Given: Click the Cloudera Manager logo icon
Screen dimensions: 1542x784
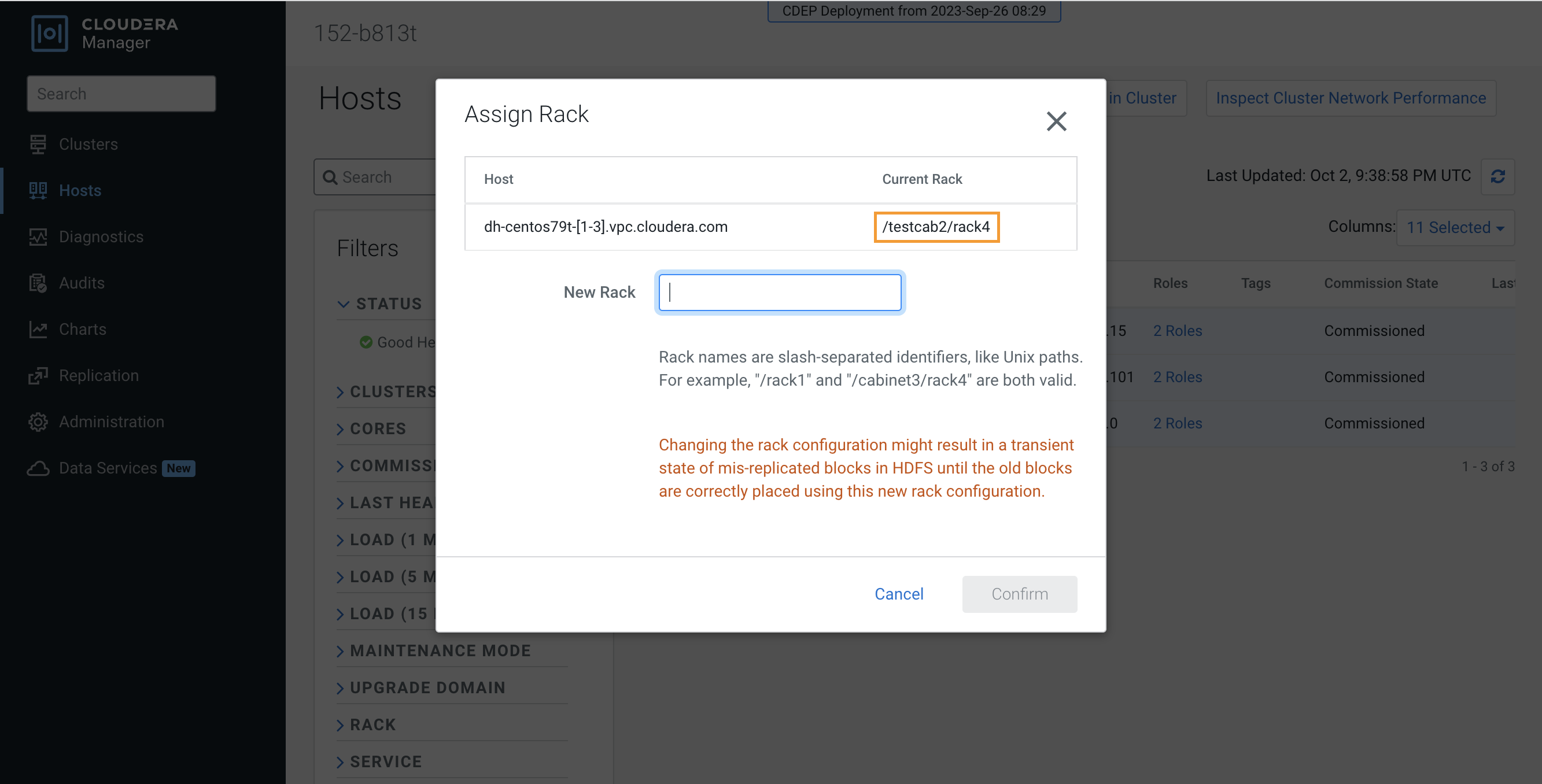Looking at the screenshot, I should pyautogui.click(x=49, y=34).
